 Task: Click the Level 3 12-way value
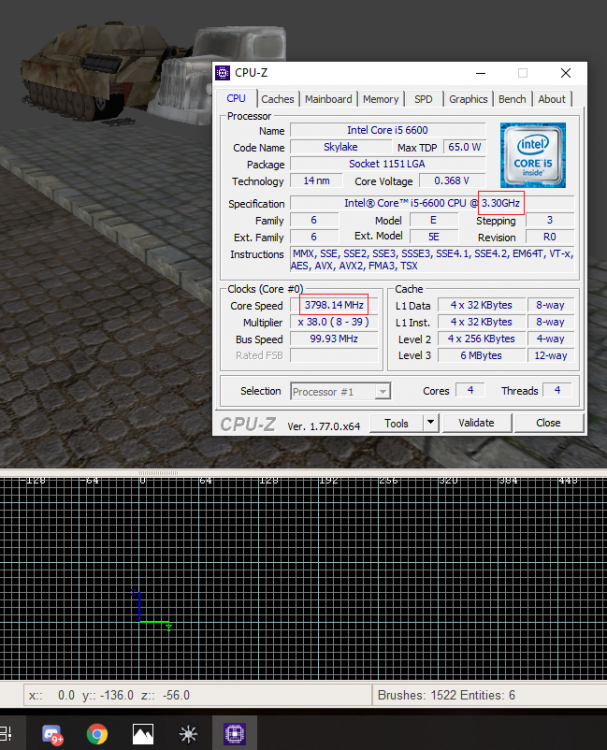551,355
